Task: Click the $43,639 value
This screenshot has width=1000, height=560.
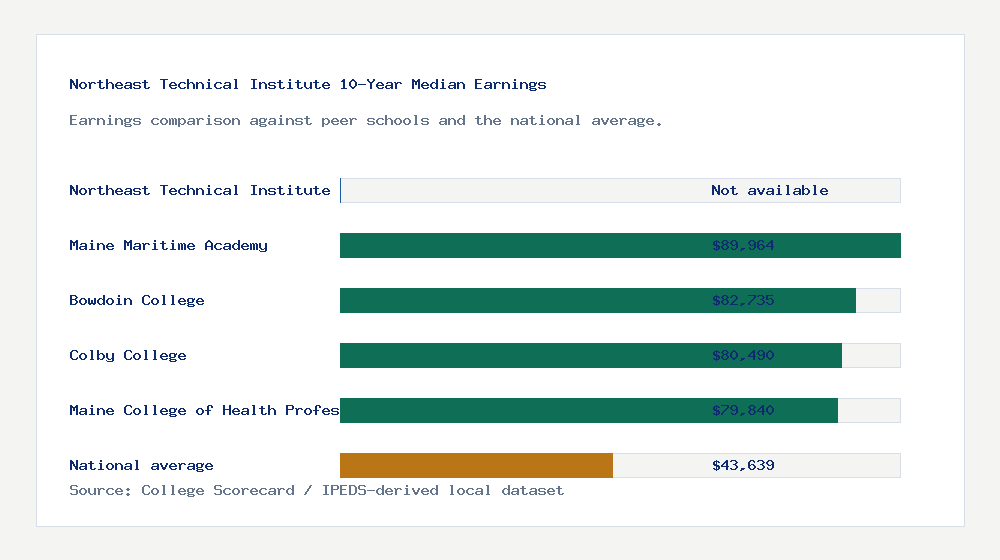Action: (x=743, y=466)
